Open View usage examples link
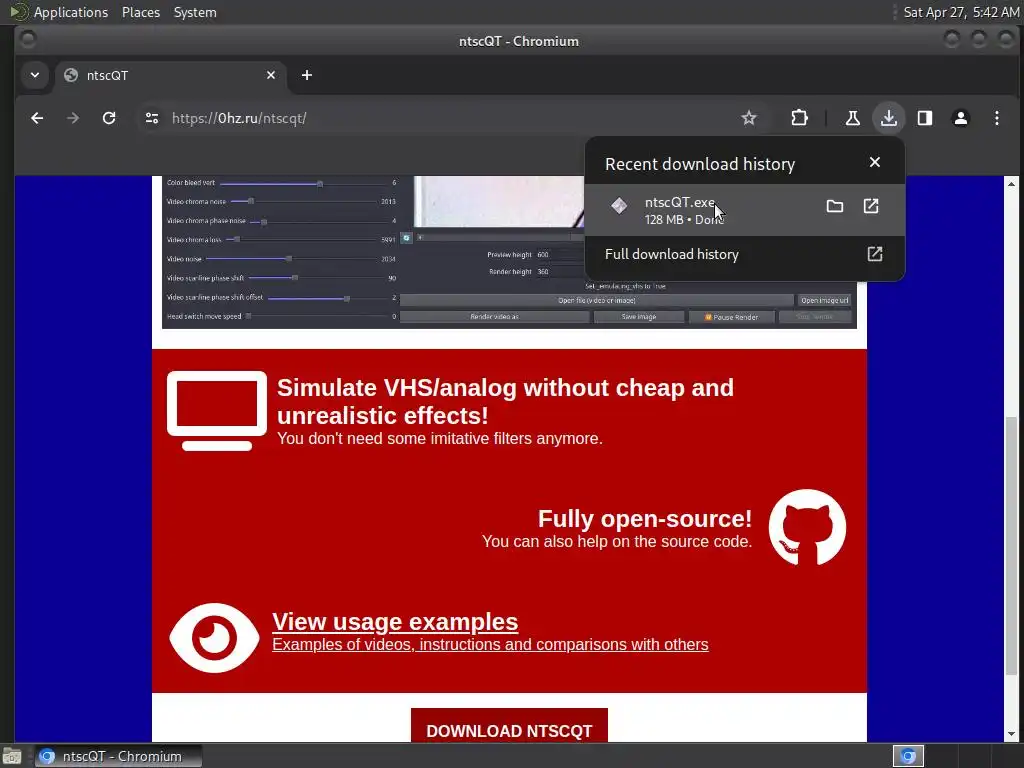Viewport: 1024px width, 768px height. coord(395,622)
